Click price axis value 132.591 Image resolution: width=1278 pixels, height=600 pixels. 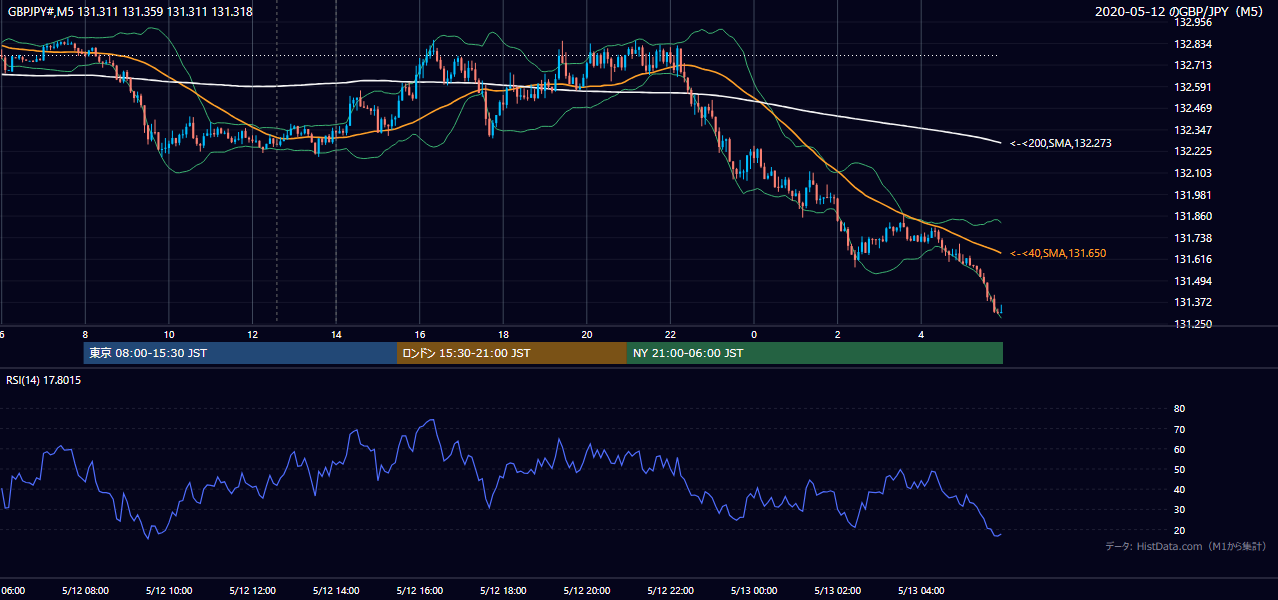pyautogui.click(x=1193, y=87)
